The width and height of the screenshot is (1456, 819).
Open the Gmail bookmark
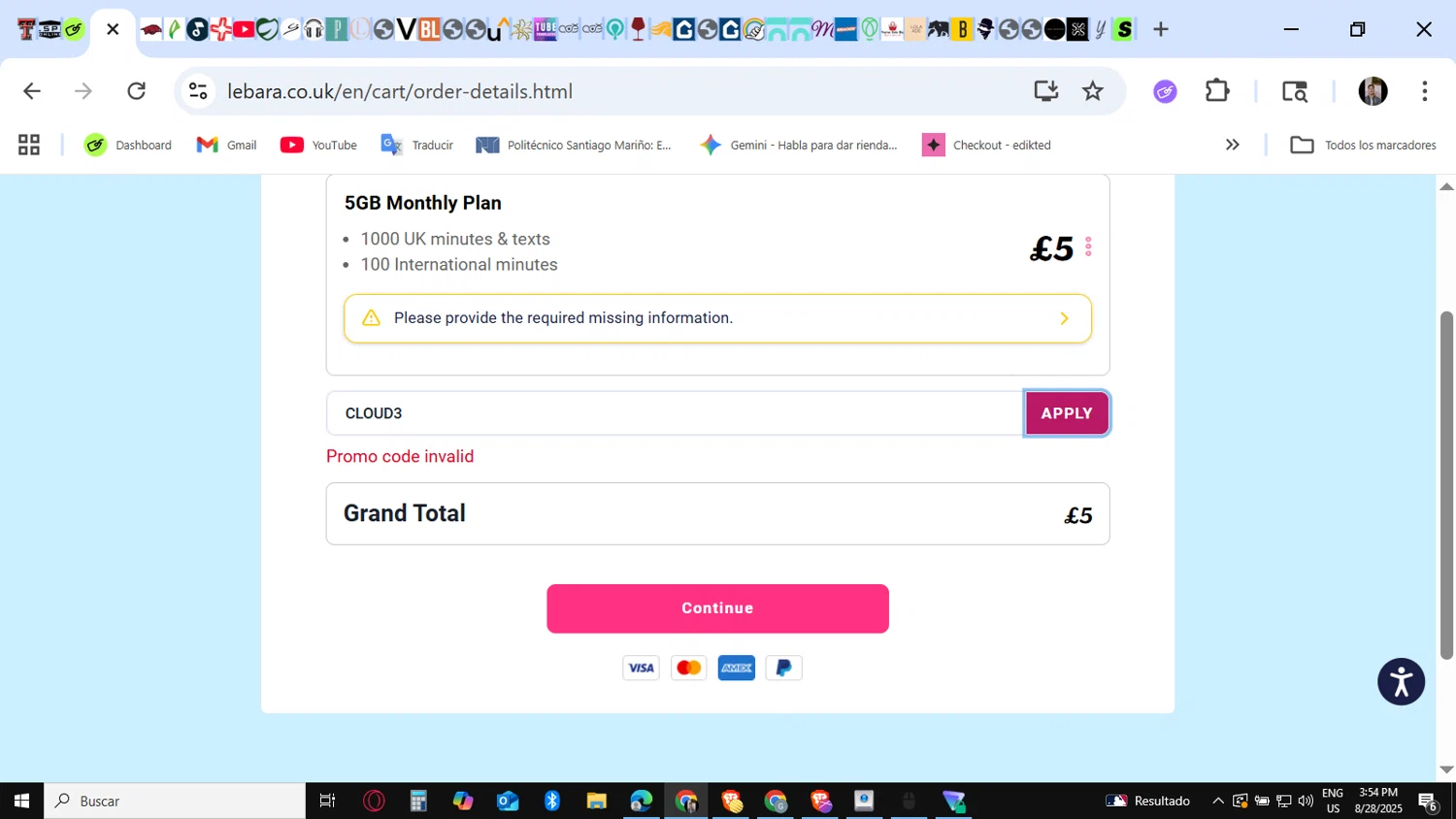pyautogui.click(x=227, y=145)
